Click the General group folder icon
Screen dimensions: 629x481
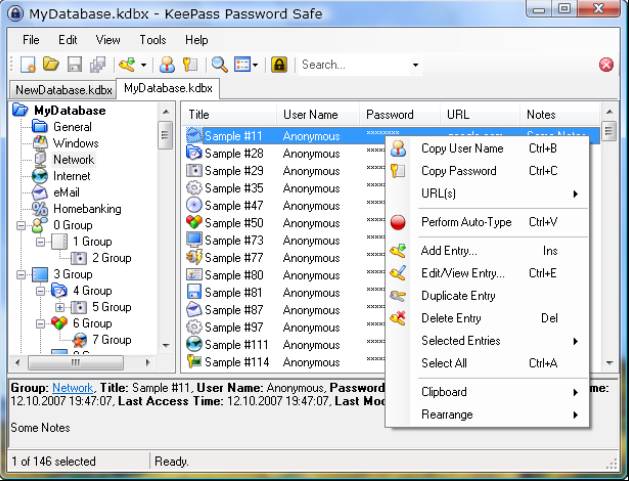click(x=40, y=127)
